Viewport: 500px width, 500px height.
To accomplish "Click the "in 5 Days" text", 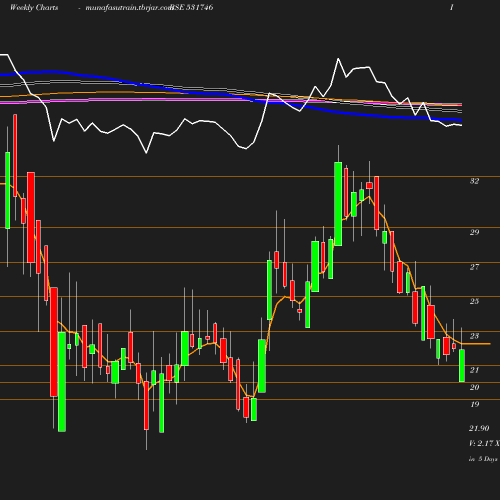I will (483, 459).
